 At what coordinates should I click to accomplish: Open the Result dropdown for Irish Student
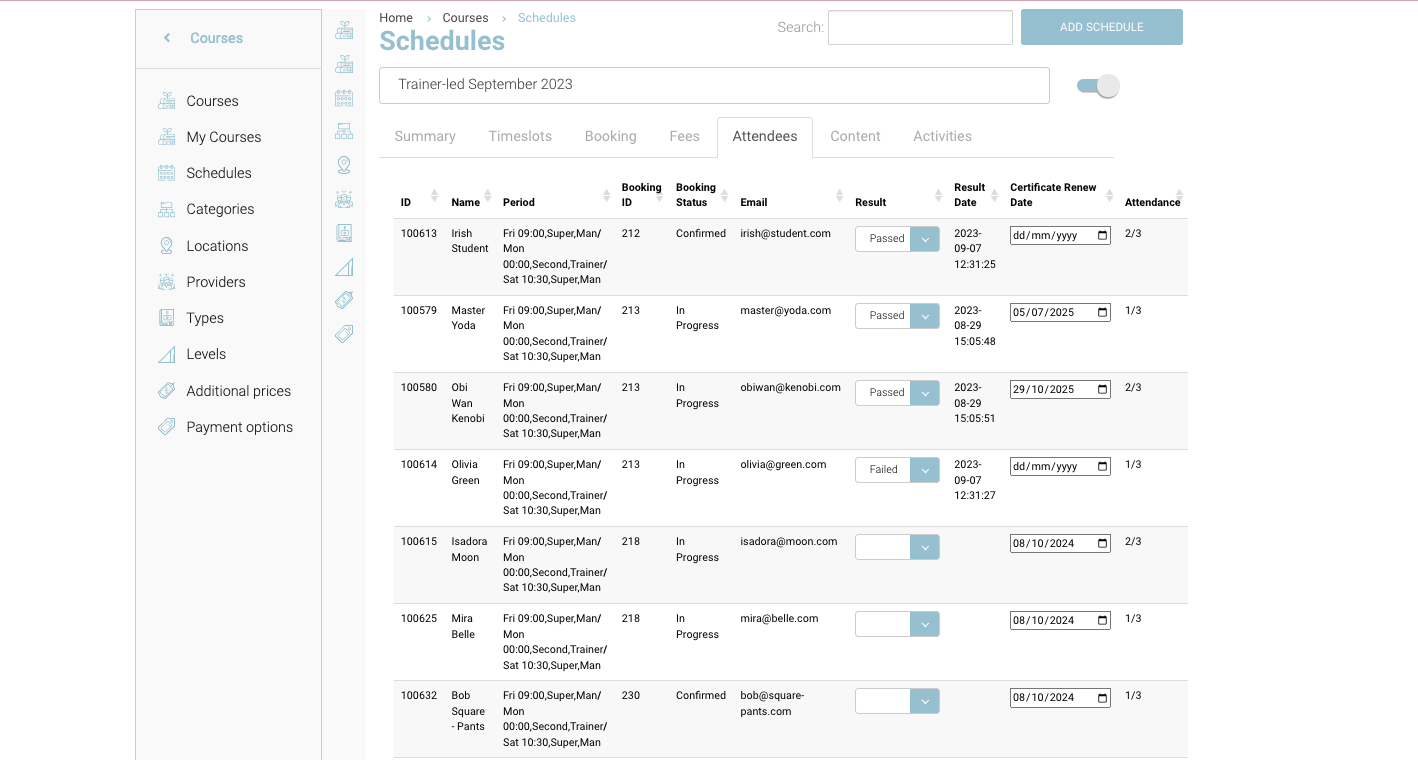[x=924, y=239]
